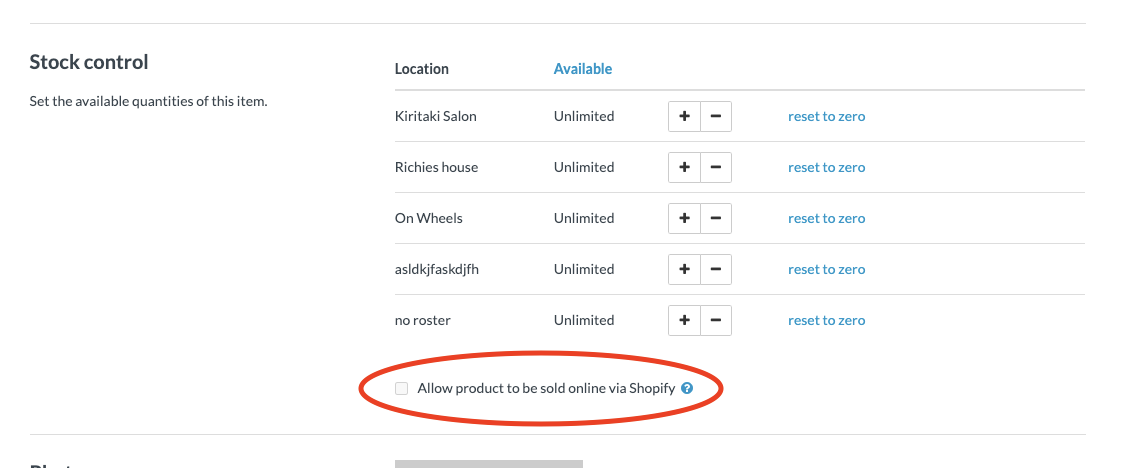Screen dimensions: 1132x468
Task: Reset Kiritaki Salon stock to zero
Action: 826,116
